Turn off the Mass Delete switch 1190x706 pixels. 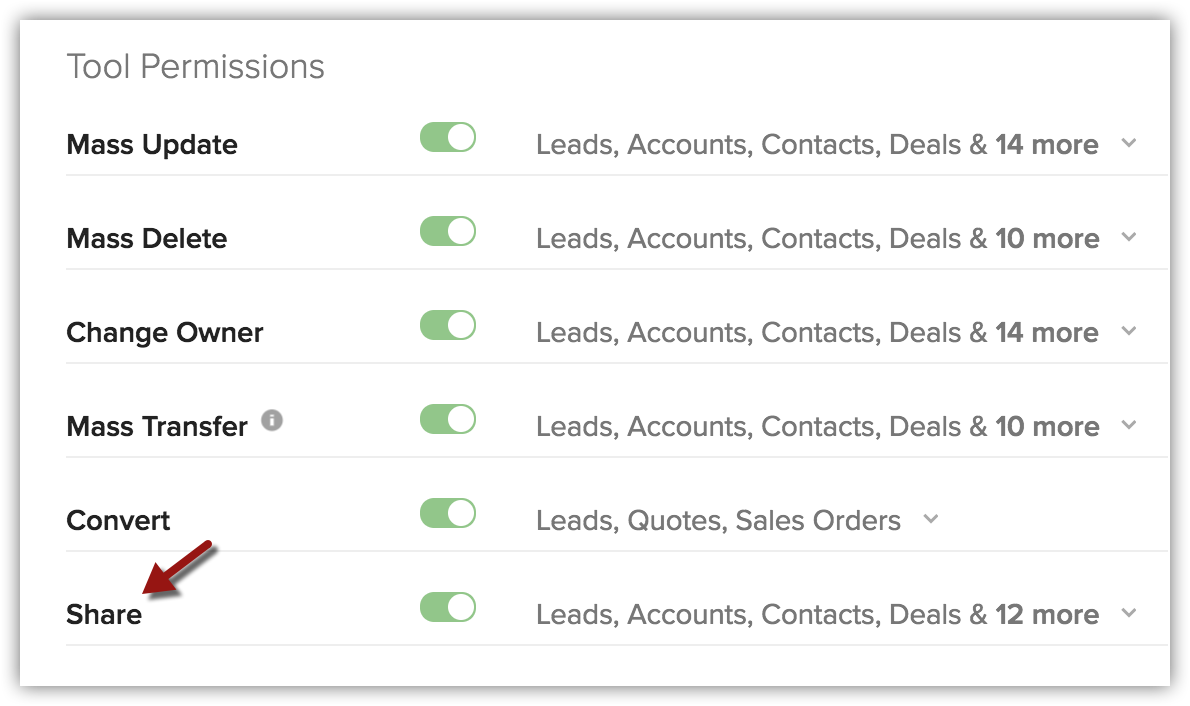coord(448,232)
